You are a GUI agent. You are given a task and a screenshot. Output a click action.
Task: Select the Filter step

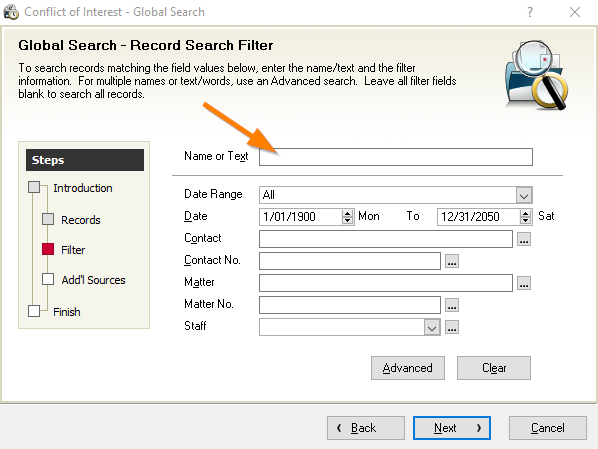click(x=73, y=250)
